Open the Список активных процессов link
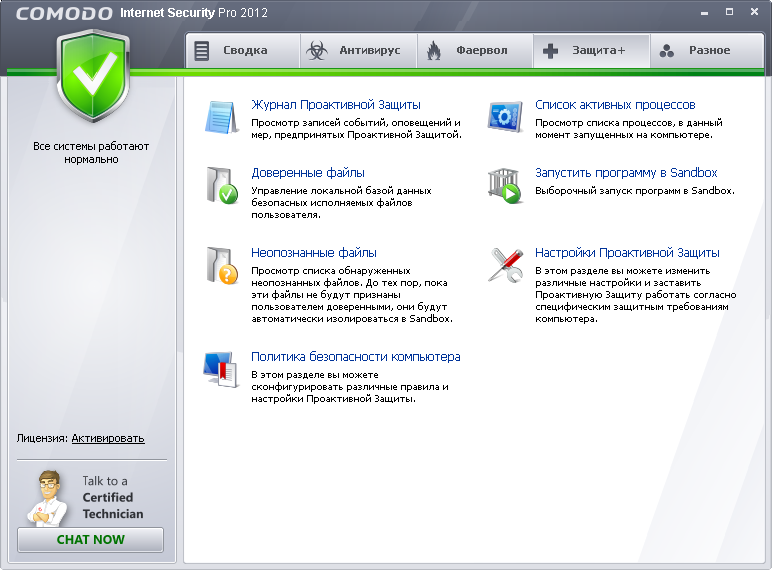 (614, 105)
